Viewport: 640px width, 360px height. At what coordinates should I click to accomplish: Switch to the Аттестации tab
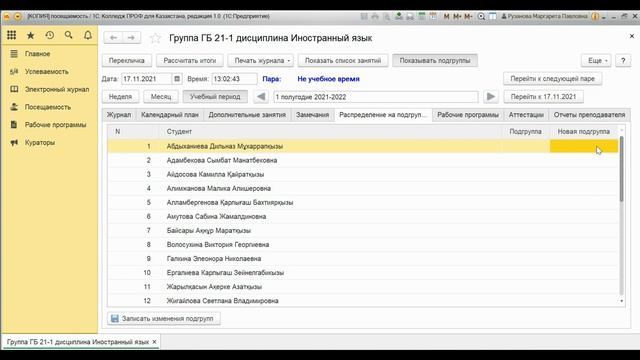[x=526, y=115]
